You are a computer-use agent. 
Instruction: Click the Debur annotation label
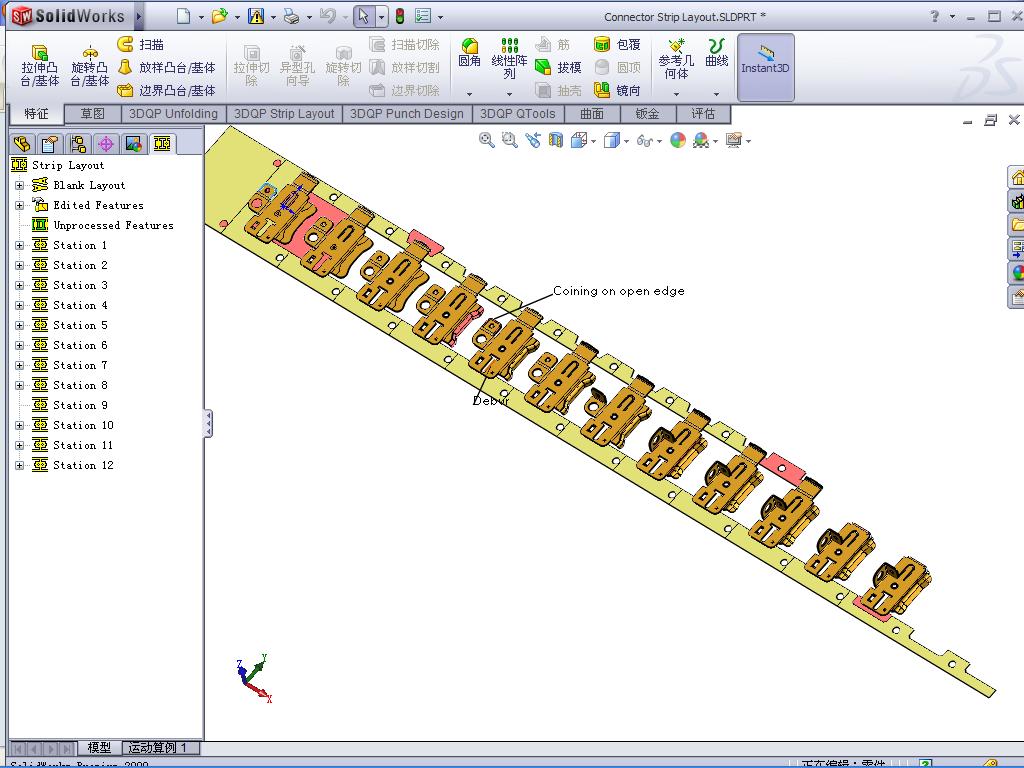click(x=490, y=400)
